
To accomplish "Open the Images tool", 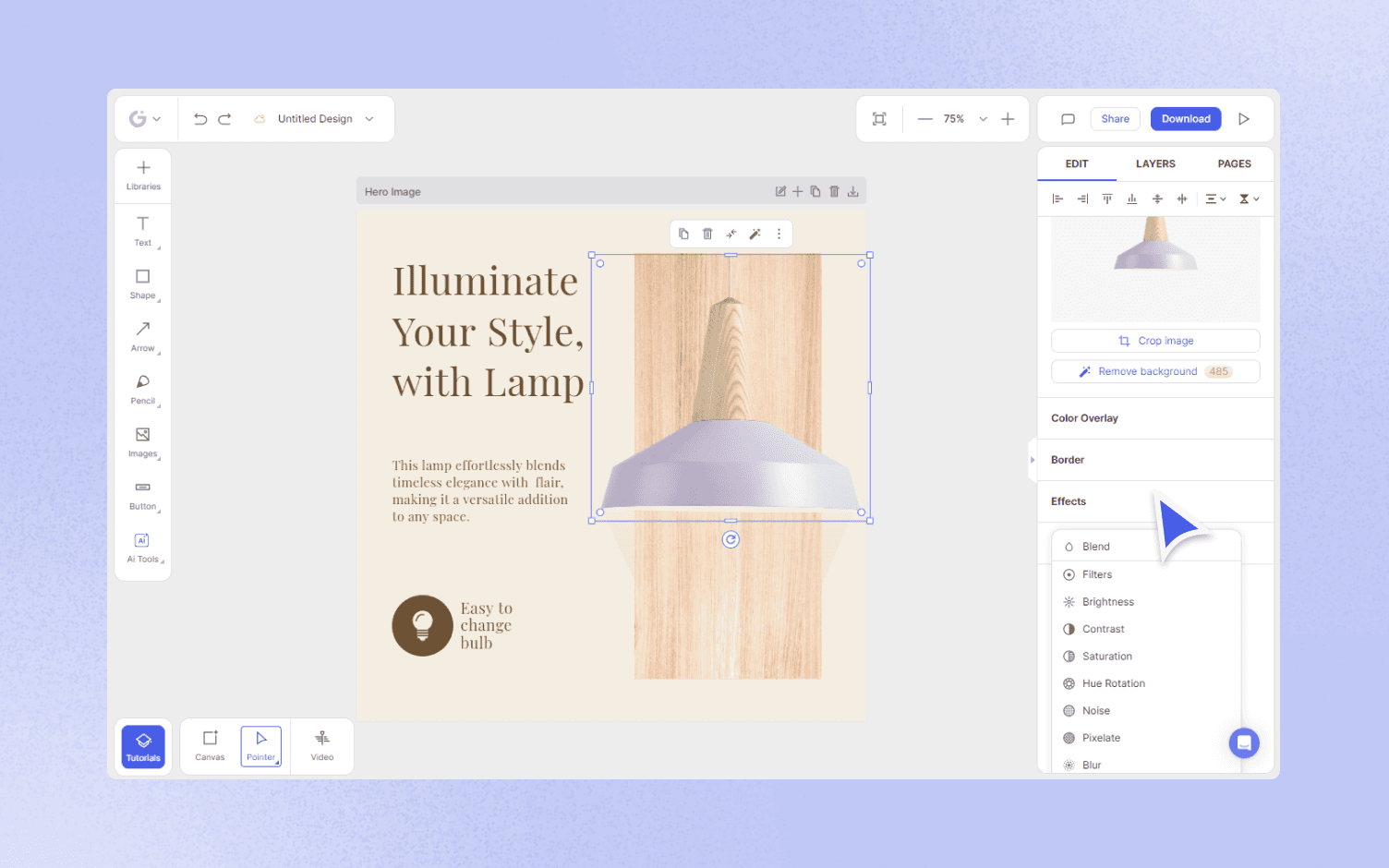I will click(143, 442).
